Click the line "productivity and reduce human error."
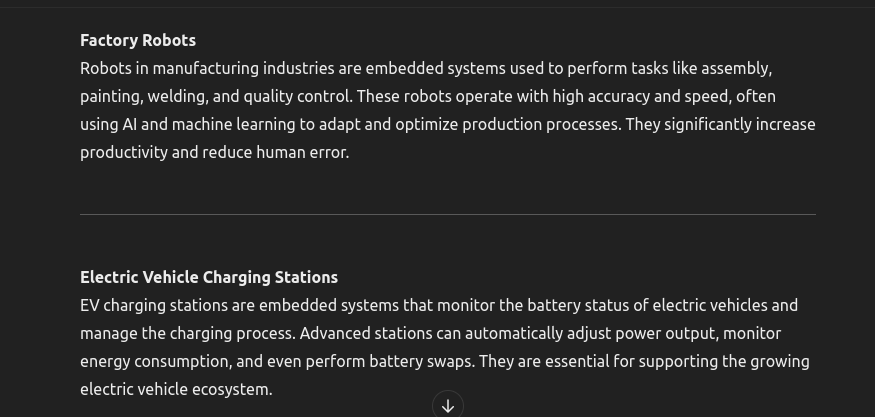The image size is (875, 417). 214,152
